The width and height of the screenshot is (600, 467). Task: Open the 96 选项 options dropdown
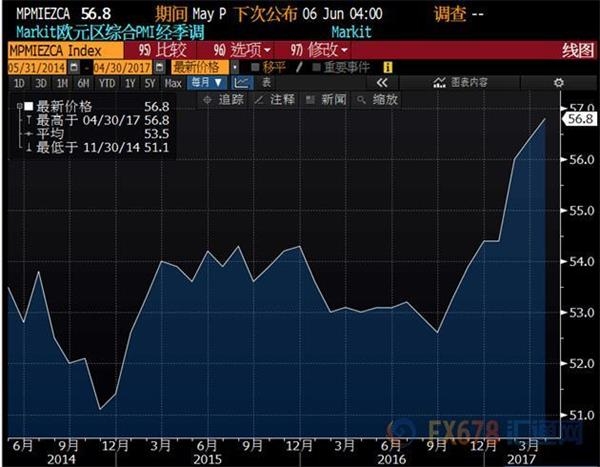242,50
